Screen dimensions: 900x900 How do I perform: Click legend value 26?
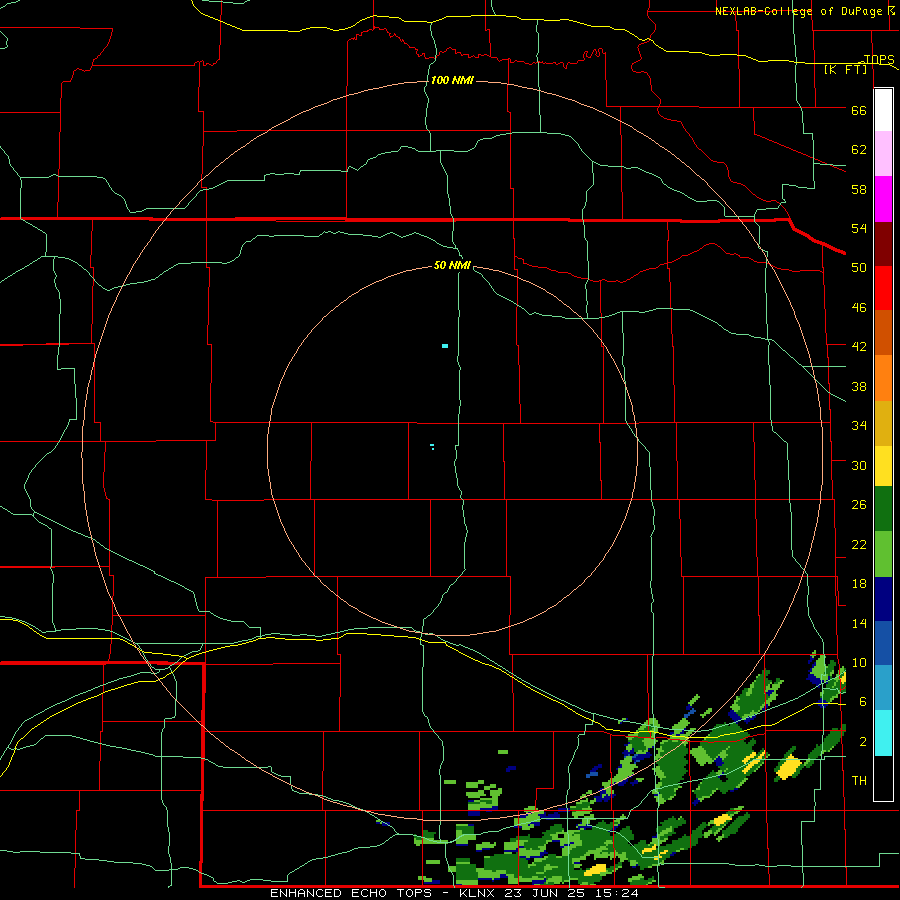click(x=859, y=505)
